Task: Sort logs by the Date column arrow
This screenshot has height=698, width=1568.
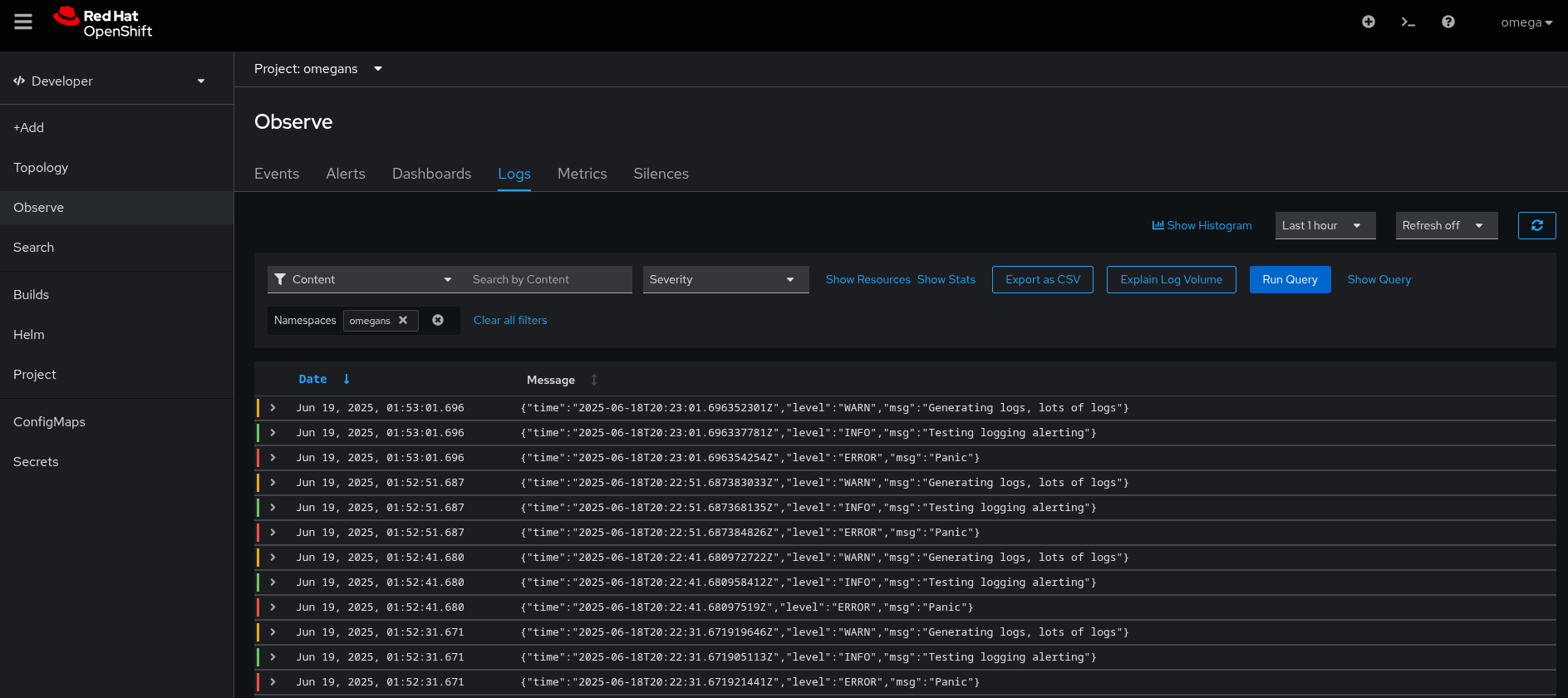Action: pos(347,379)
